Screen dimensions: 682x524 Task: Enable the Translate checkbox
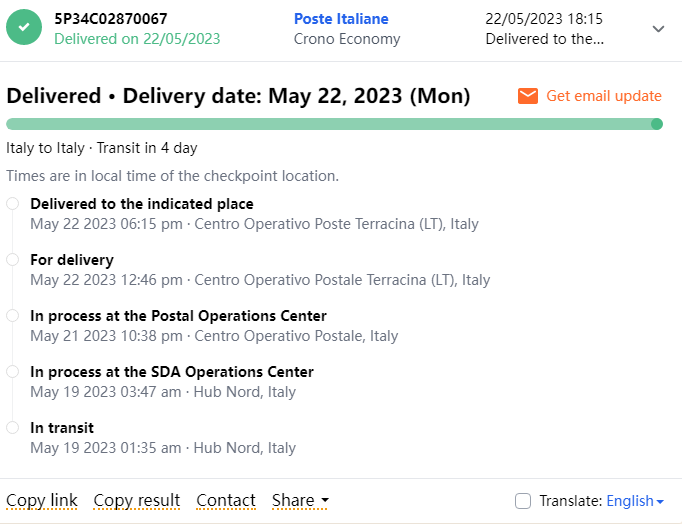click(523, 501)
